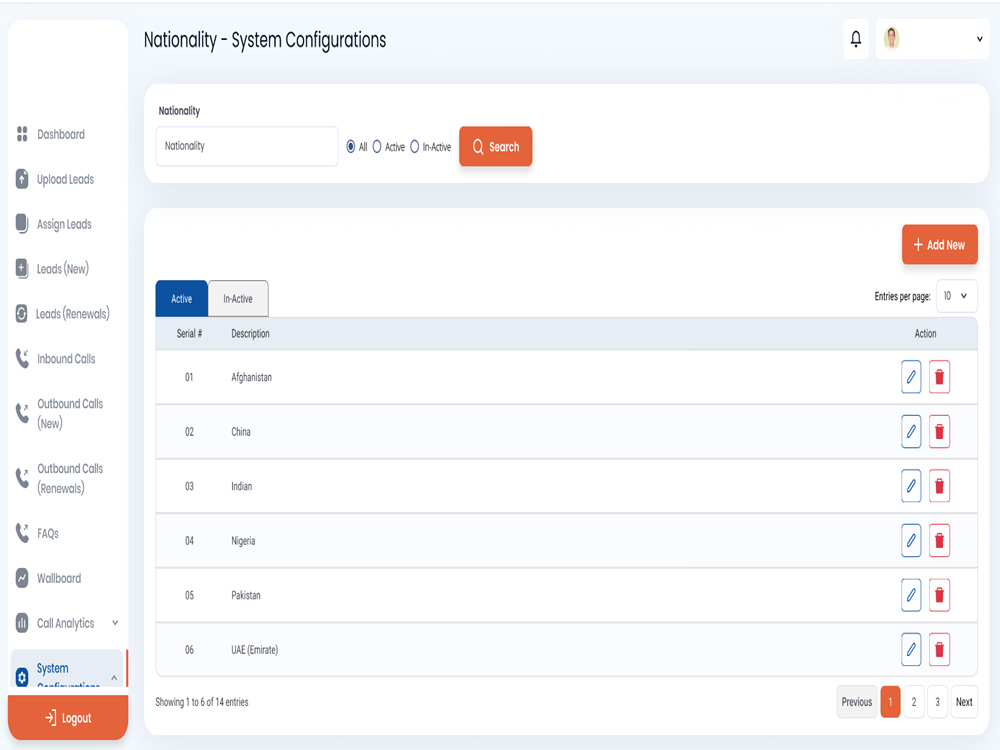Expand the Call Analytics submenu chevron

(x=115, y=623)
